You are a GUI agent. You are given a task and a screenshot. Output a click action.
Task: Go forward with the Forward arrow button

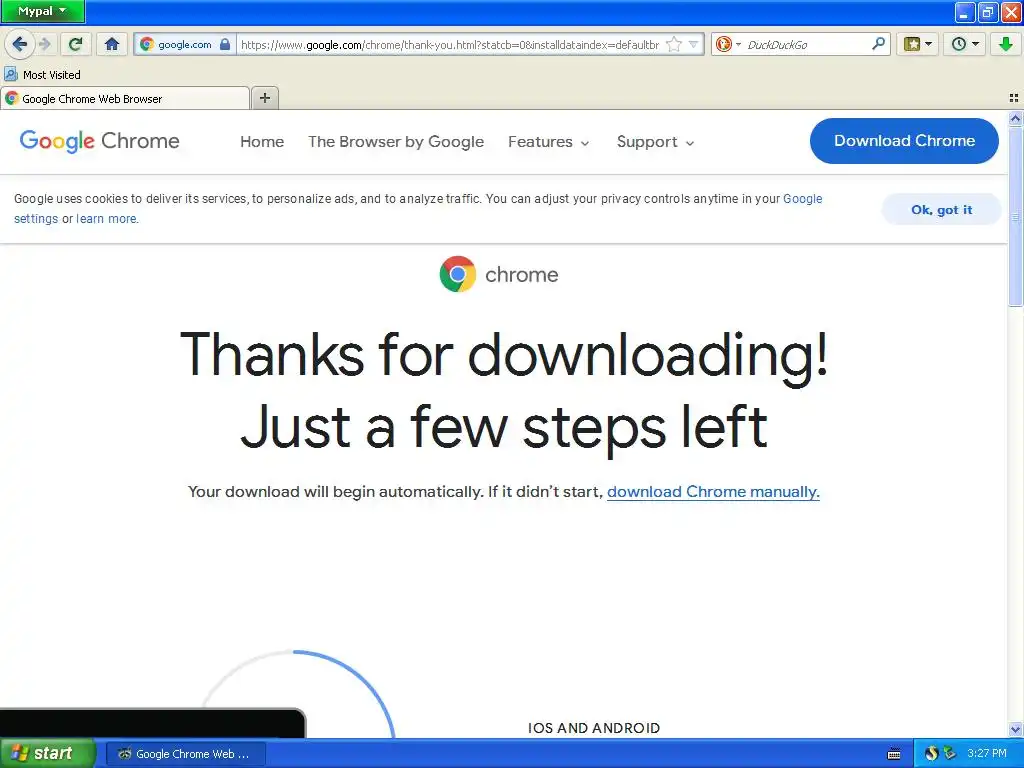pyautogui.click(x=44, y=44)
